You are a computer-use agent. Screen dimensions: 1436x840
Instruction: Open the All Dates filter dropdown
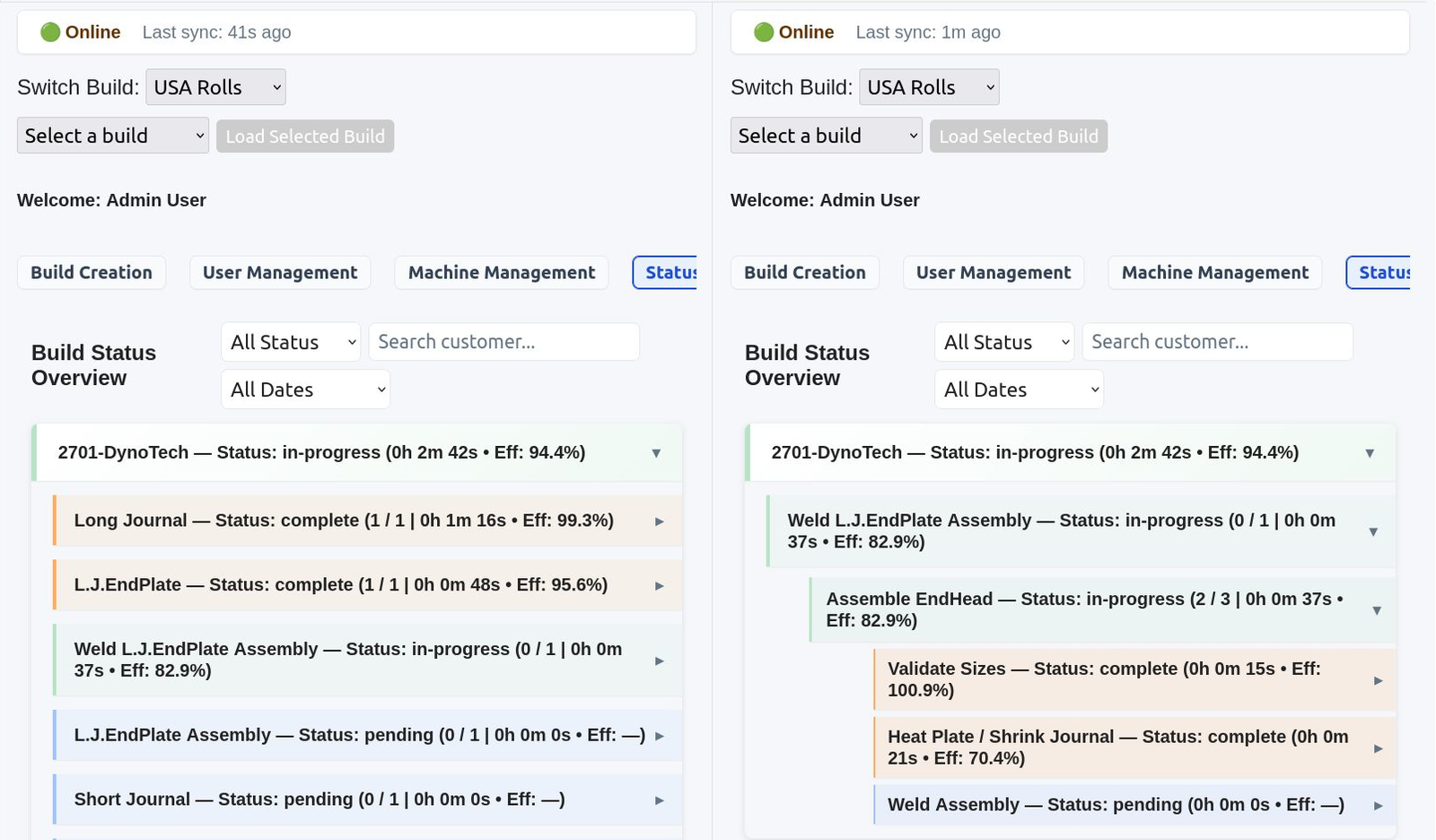(x=304, y=389)
